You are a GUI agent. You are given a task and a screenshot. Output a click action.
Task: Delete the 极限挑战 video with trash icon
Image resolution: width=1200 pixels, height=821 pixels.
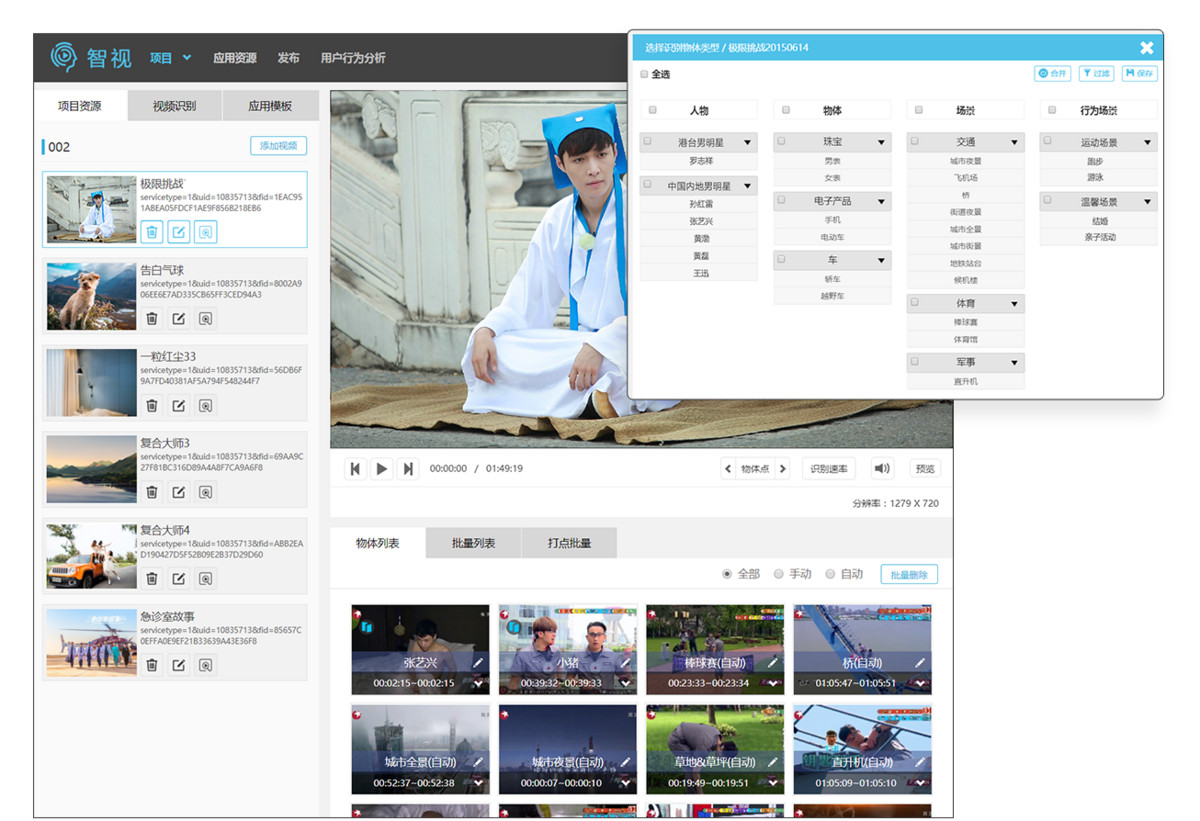152,232
